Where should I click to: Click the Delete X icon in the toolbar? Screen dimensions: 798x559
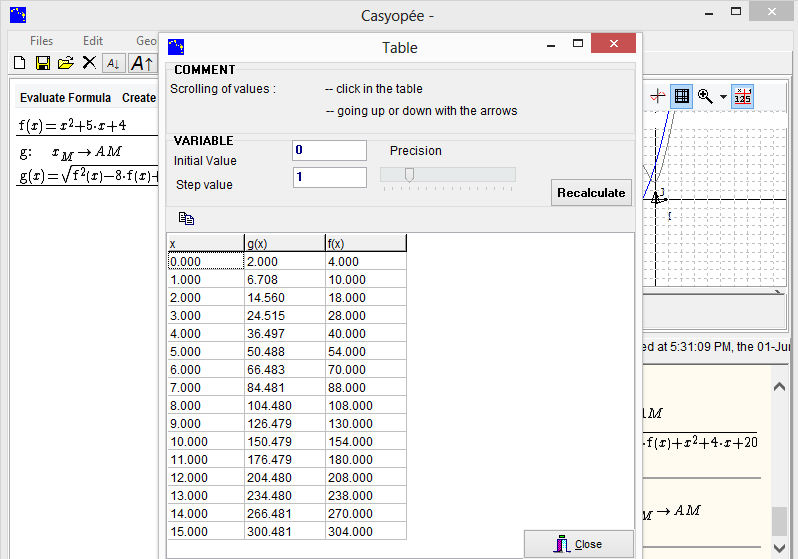(89, 63)
